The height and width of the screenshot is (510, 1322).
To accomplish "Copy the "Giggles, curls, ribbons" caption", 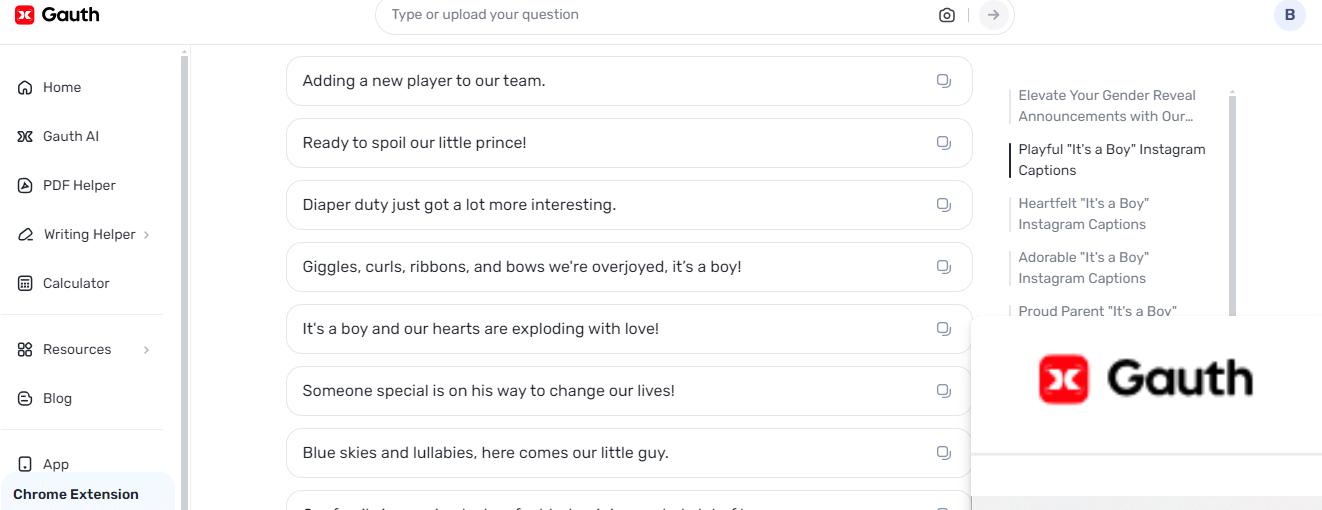I will coord(943,267).
